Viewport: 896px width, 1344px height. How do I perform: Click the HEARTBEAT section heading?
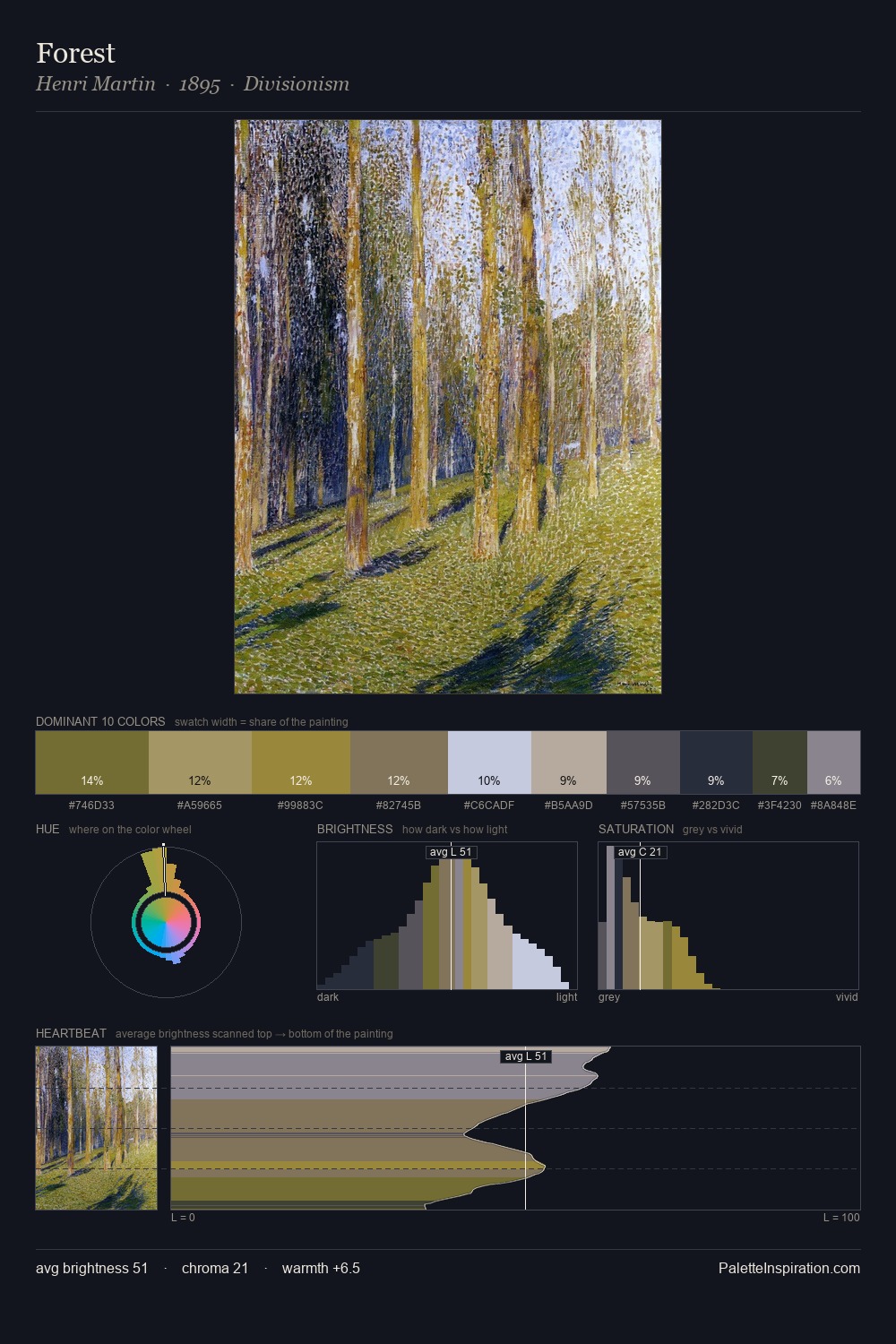point(71,1033)
